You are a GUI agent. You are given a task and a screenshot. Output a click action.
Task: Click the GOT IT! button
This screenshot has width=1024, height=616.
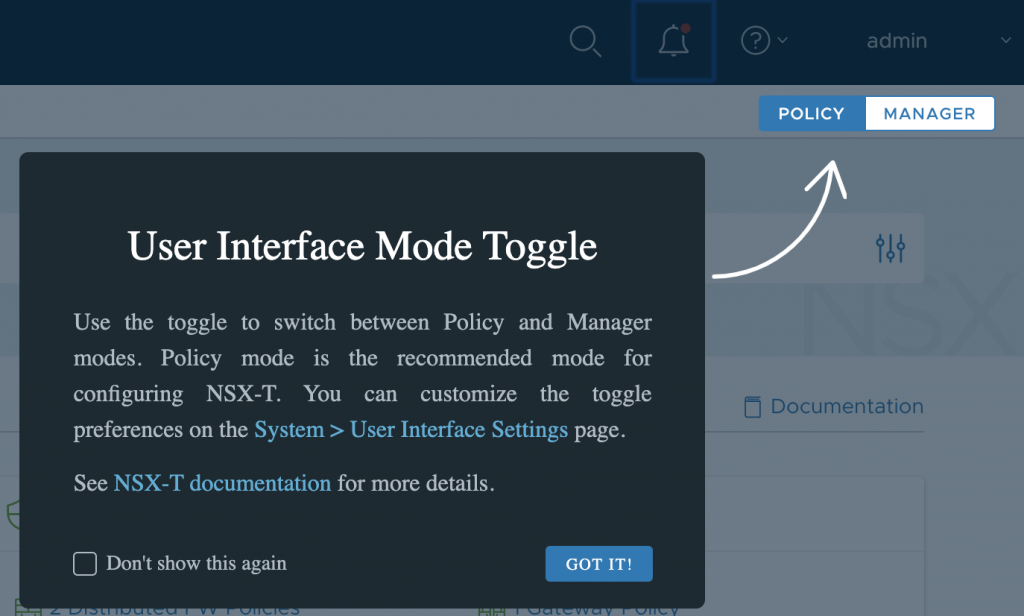(x=599, y=564)
